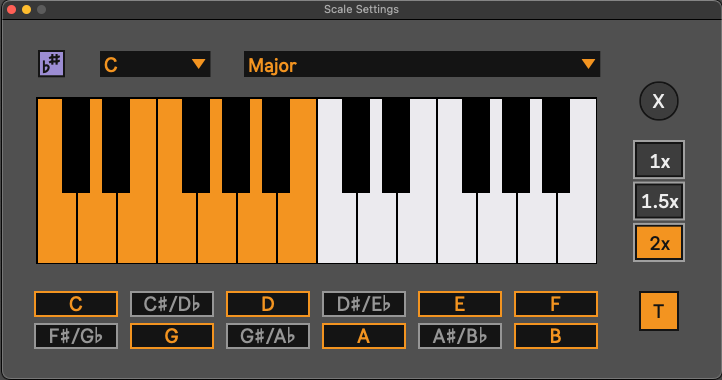Toggle the flat/sharp notation icon

pos(51,64)
